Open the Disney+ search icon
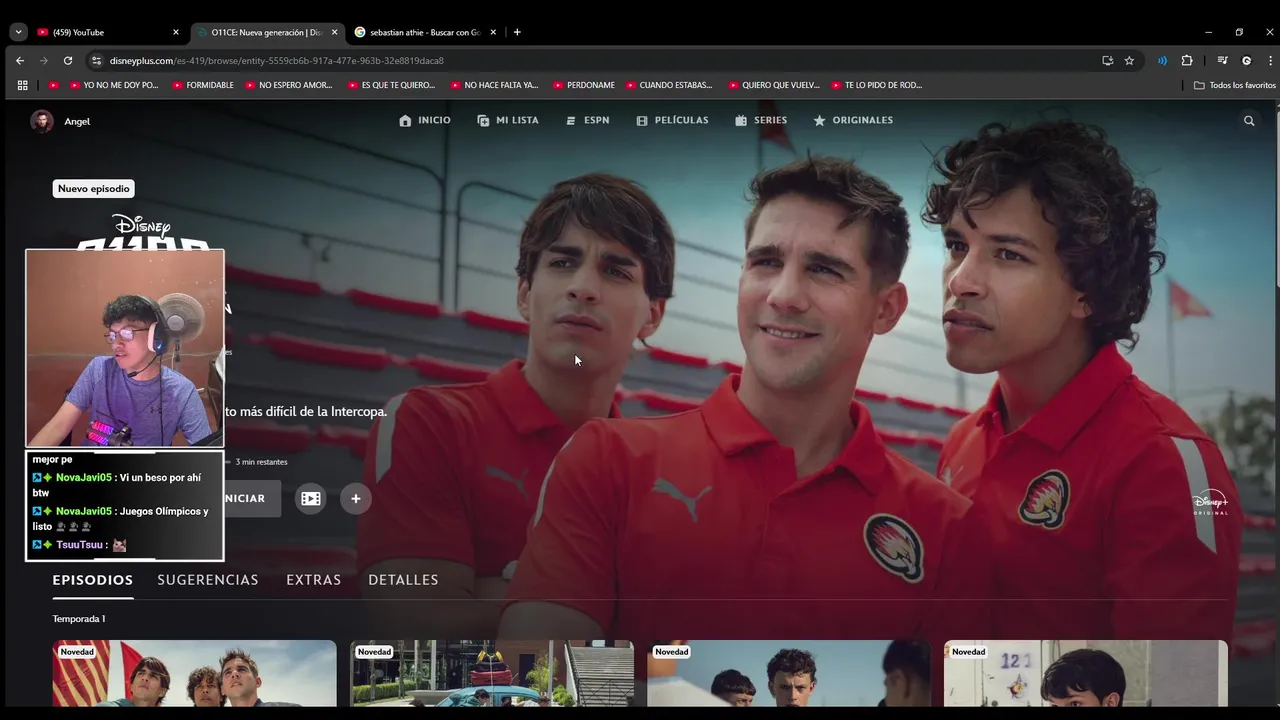 point(1249,121)
